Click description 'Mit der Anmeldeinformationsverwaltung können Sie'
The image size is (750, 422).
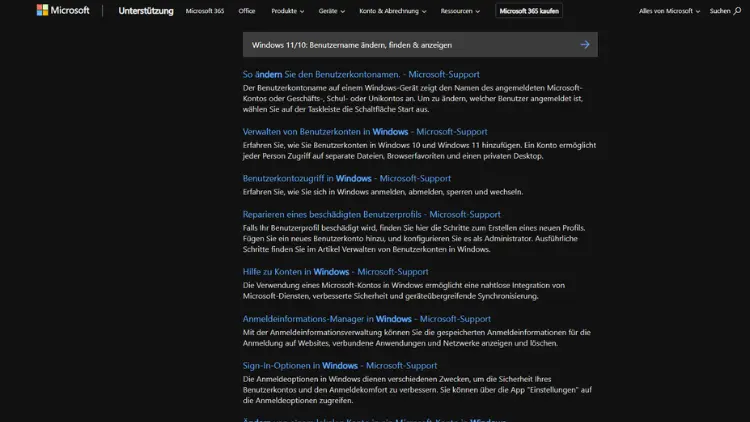click(x=417, y=338)
